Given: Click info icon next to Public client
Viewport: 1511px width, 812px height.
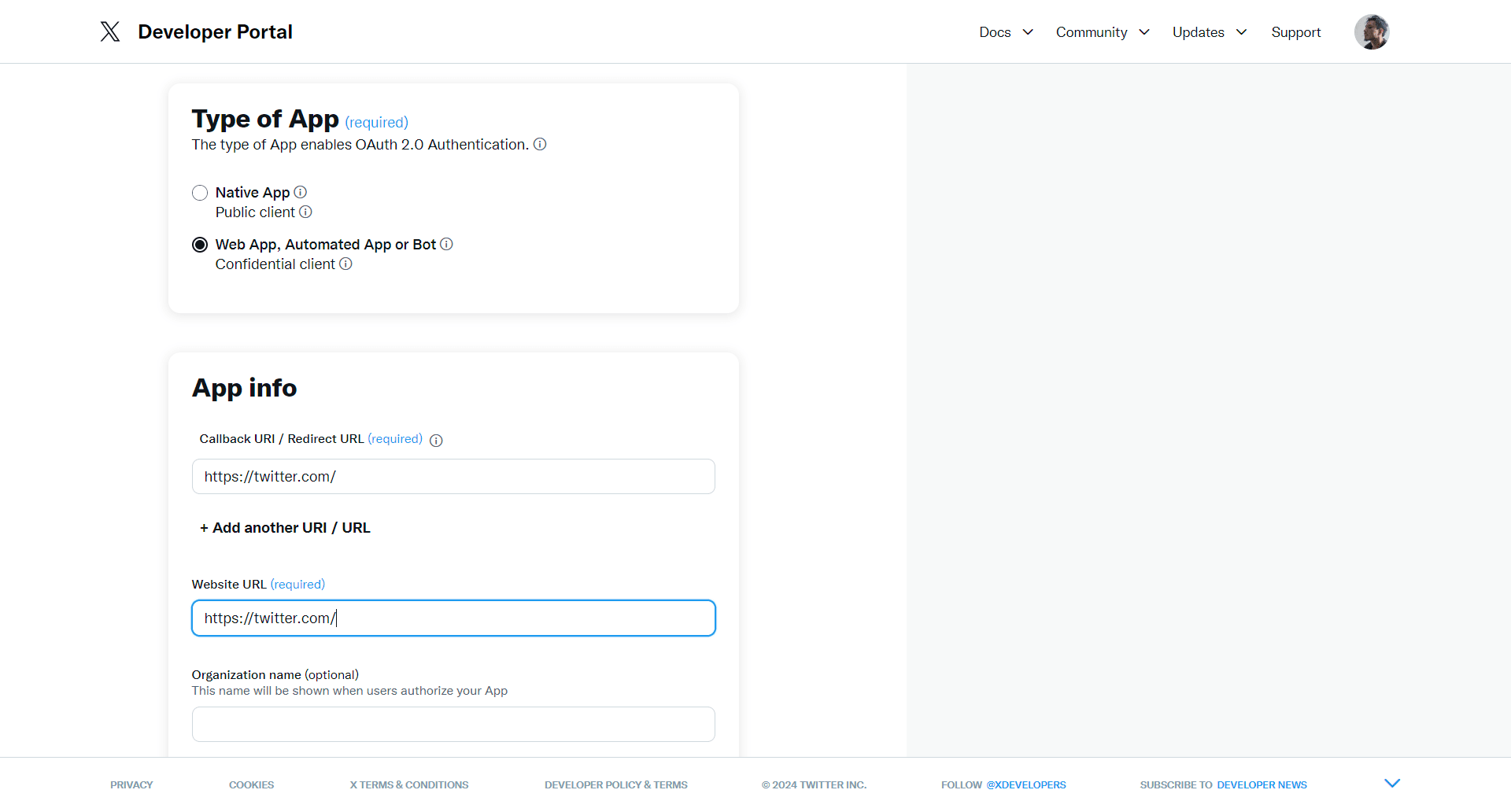Looking at the screenshot, I should [x=306, y=212].
